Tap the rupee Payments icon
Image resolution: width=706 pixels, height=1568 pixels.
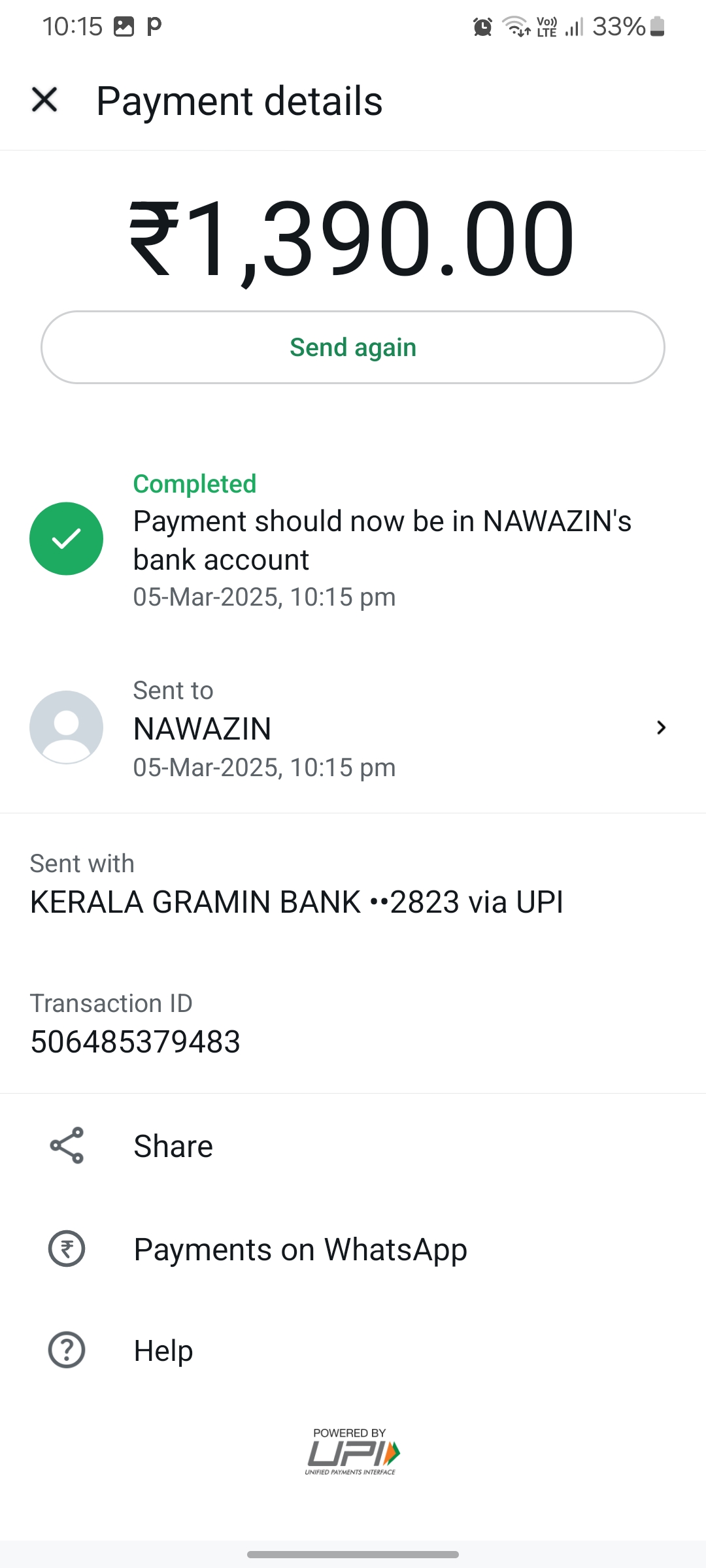click(x=67, y=1249)
